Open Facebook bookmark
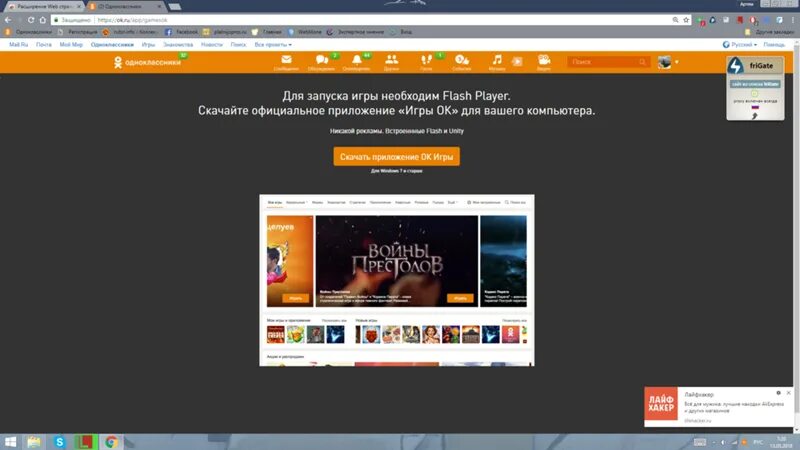Viewport: 800px width, 450px height. [x=181, y=32]
